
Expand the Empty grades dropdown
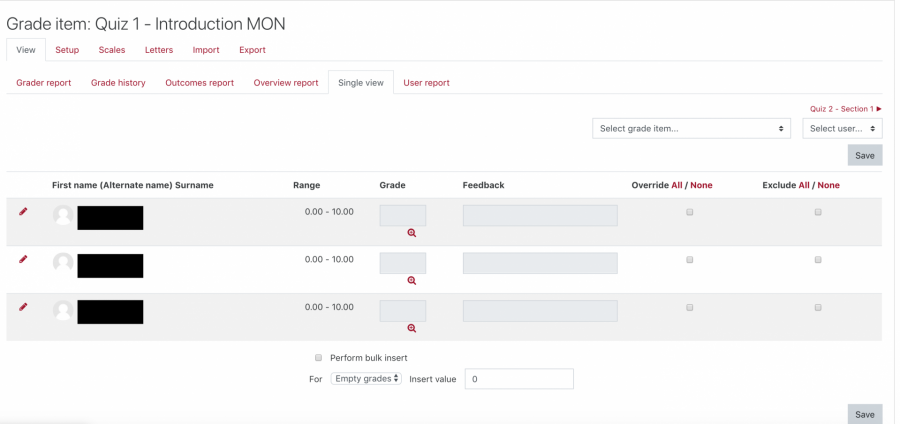(366, 379)
